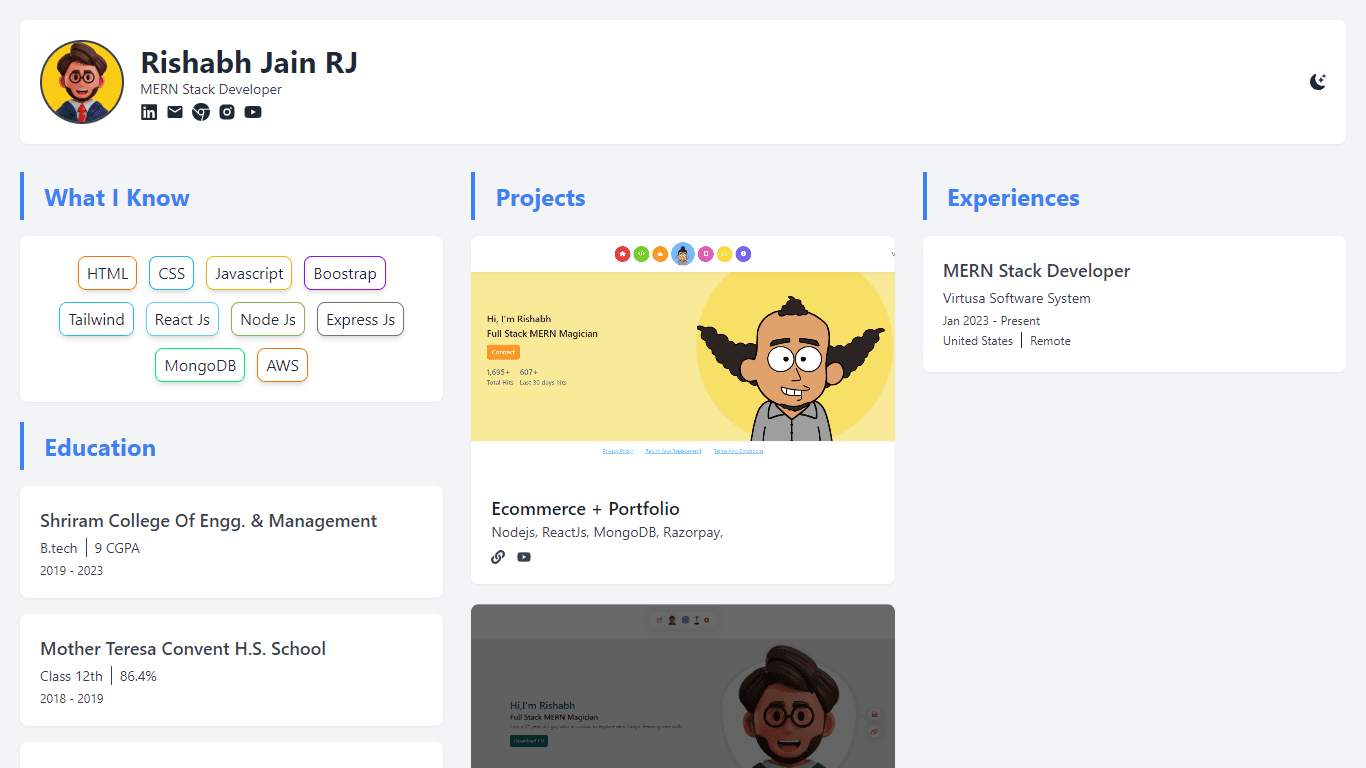Open the link icon under Ecommerce + Portfolio
The image size is (1366, 768).
coord(497,557)
